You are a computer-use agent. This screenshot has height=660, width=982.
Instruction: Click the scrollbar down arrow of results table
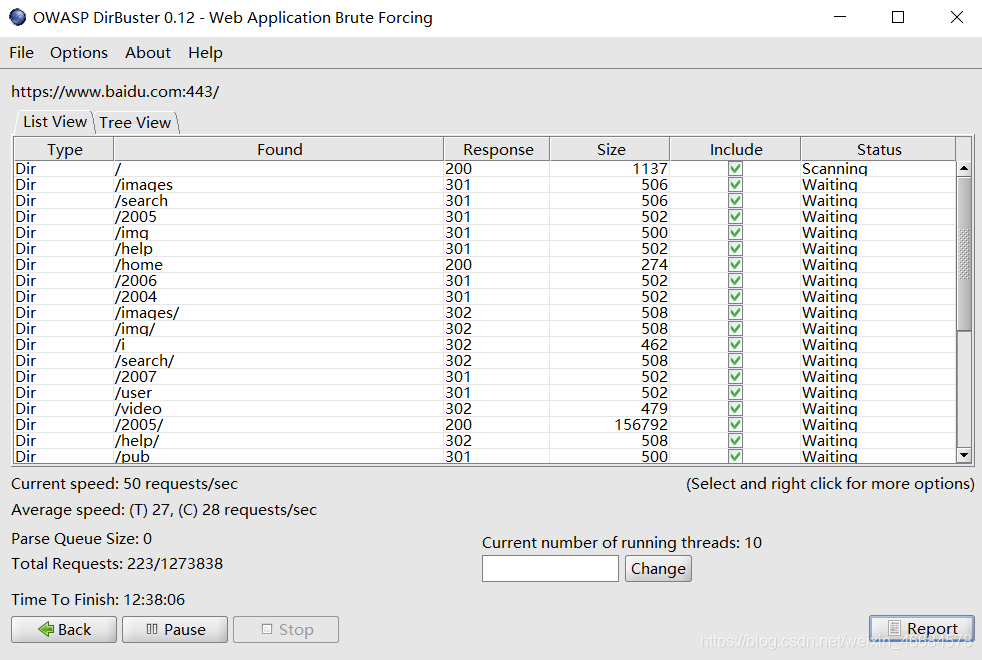click(964, 455)
